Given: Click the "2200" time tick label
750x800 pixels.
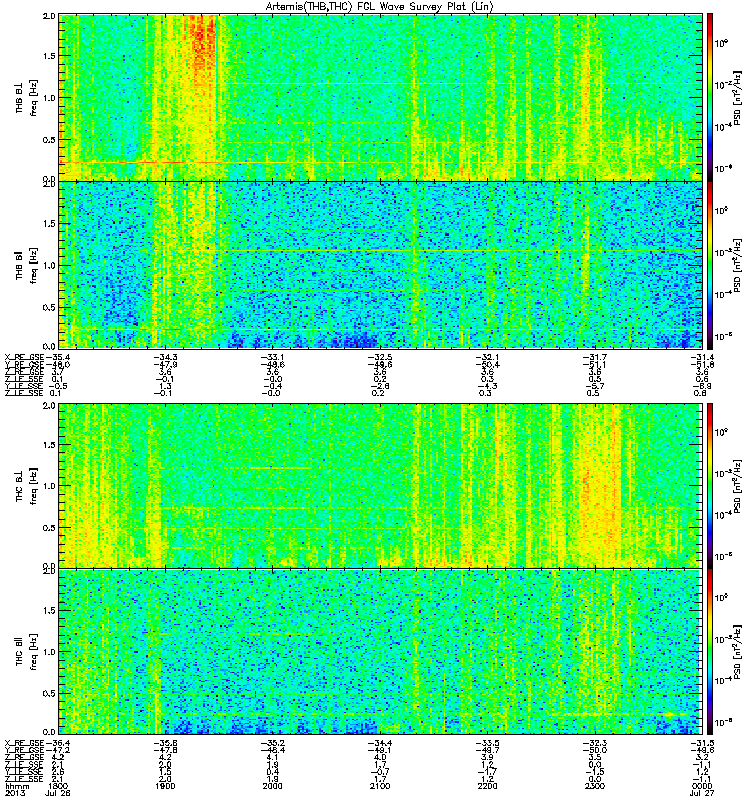Looking at the screenshot, I should [x=488, y=786].
